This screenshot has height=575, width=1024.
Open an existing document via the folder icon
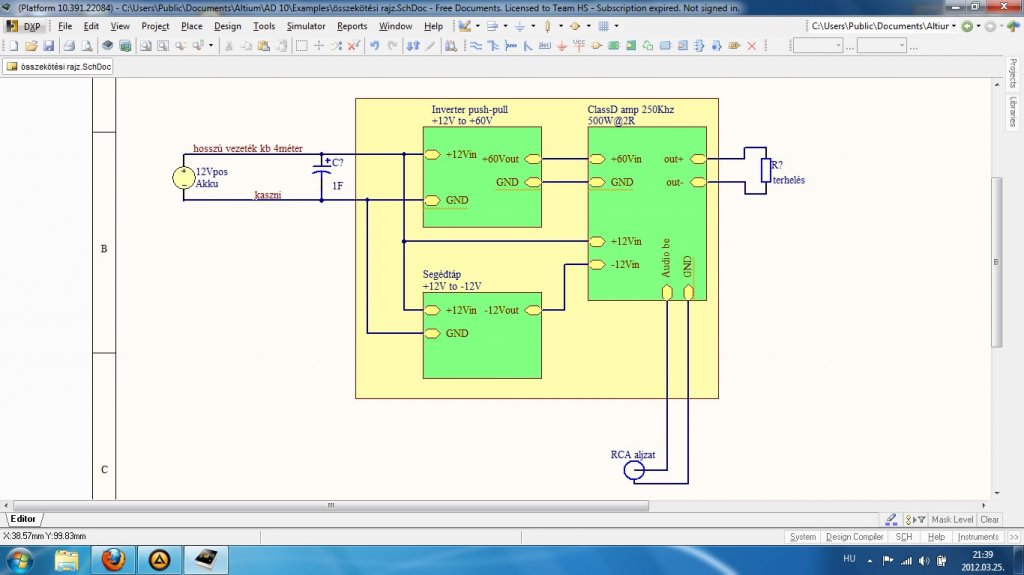(x=31, y=46)
